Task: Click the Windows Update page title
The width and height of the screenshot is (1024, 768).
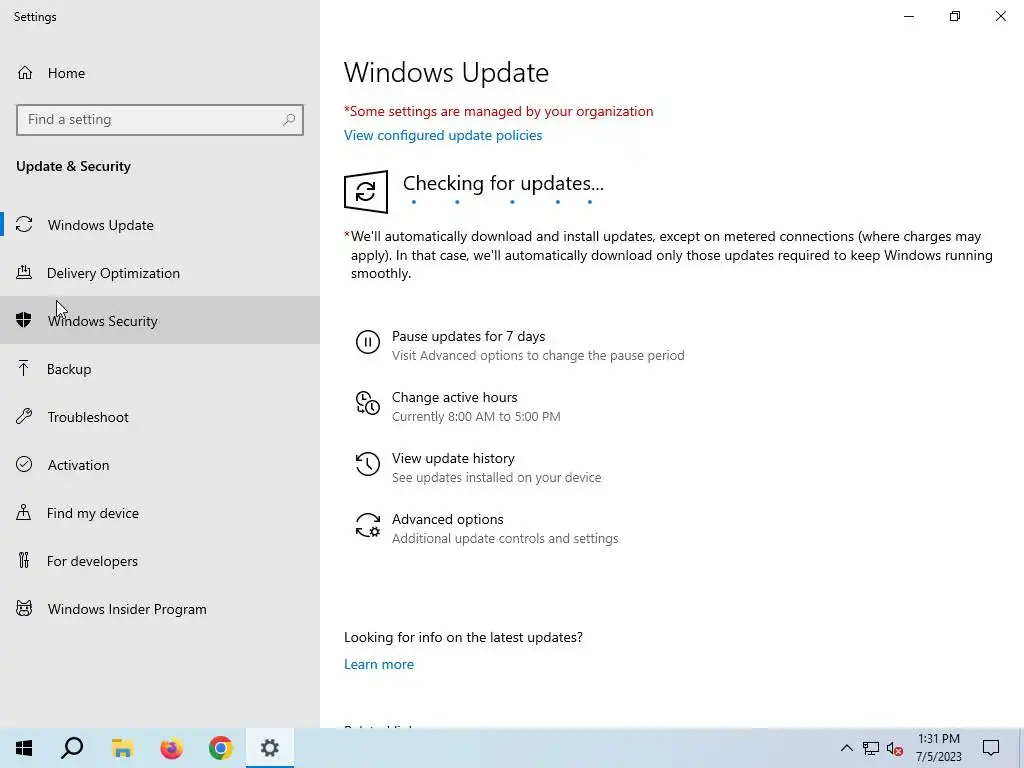Action: point(446,72)
